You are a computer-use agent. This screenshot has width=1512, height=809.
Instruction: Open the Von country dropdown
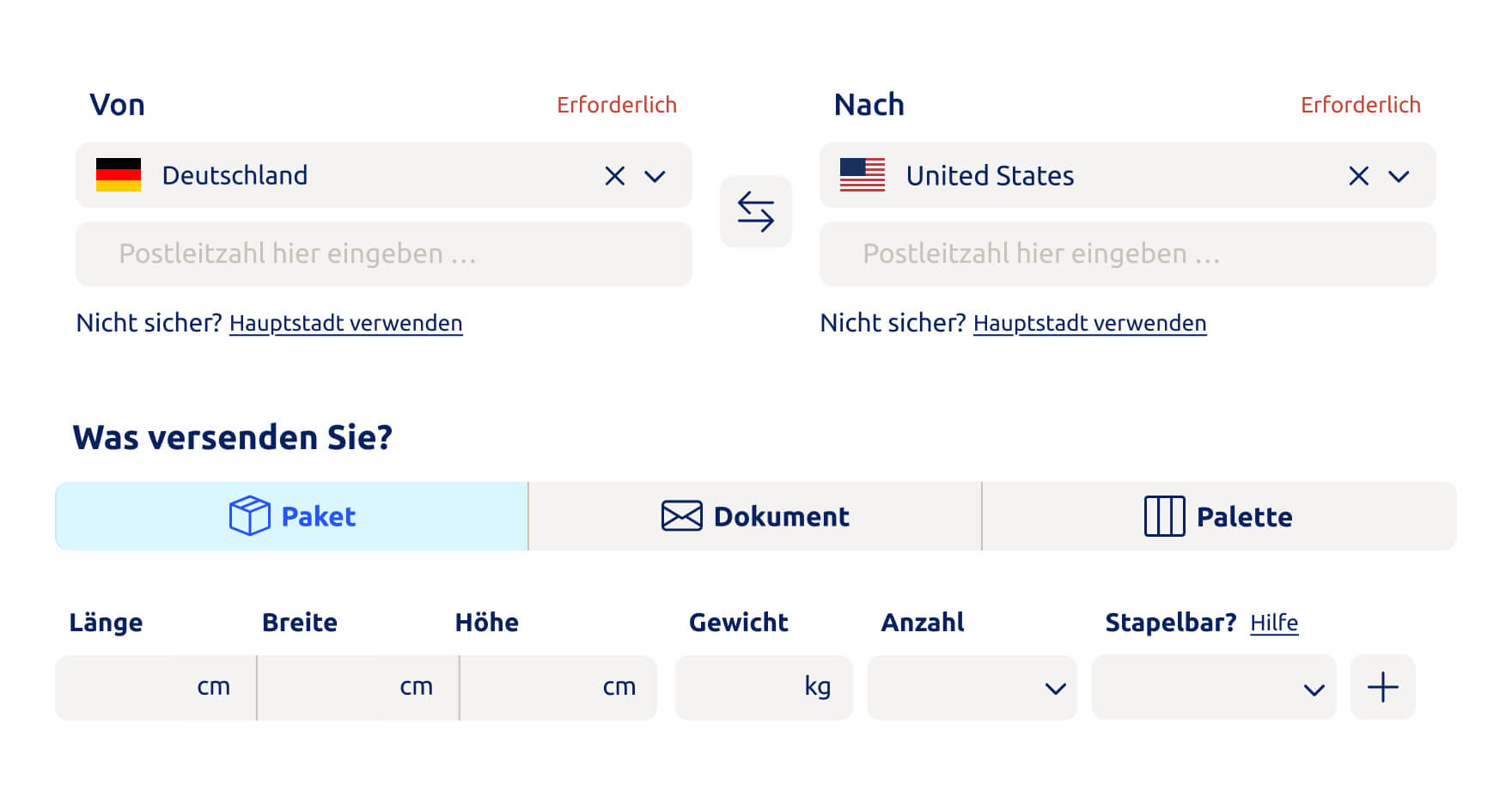coord(655,176)
